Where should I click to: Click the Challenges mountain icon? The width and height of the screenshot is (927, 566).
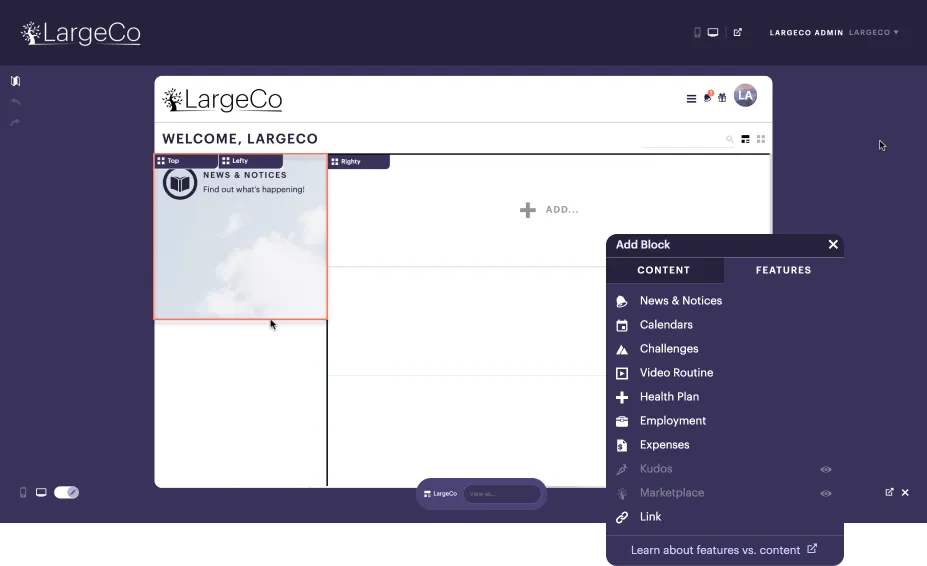(621, 350)
